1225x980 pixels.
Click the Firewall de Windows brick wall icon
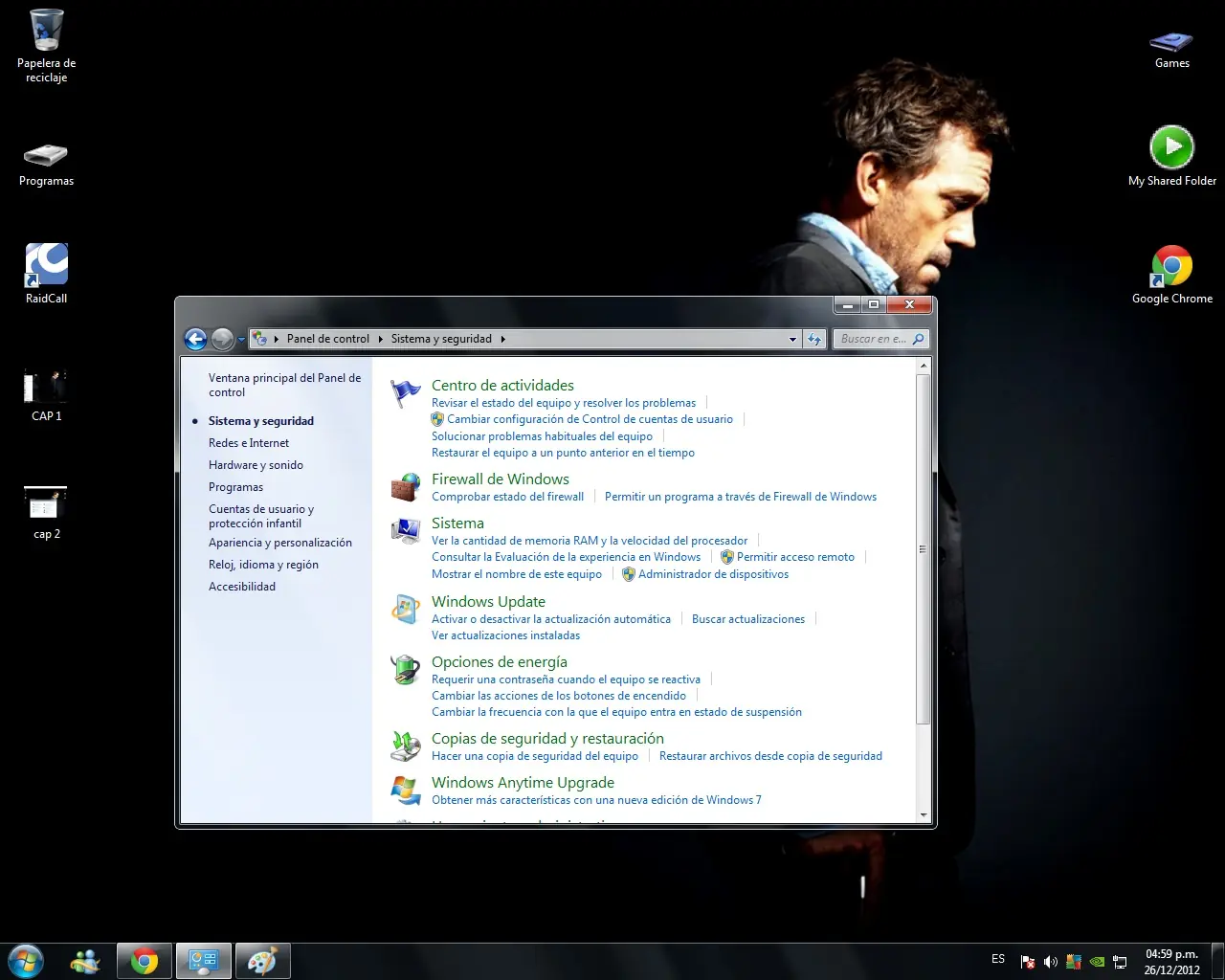406,487
